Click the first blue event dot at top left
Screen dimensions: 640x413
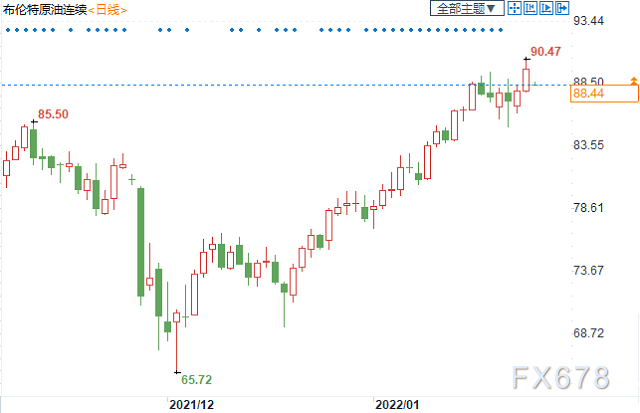6,30
